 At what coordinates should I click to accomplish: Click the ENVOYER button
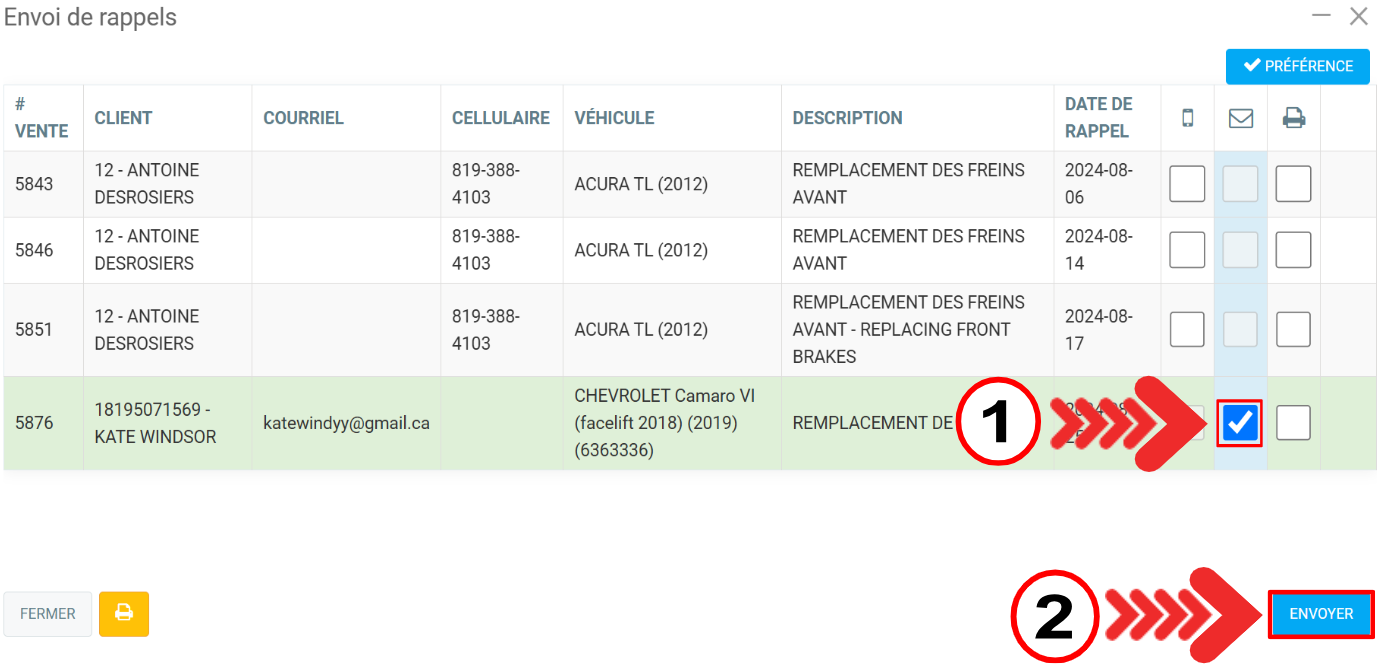1321,613
